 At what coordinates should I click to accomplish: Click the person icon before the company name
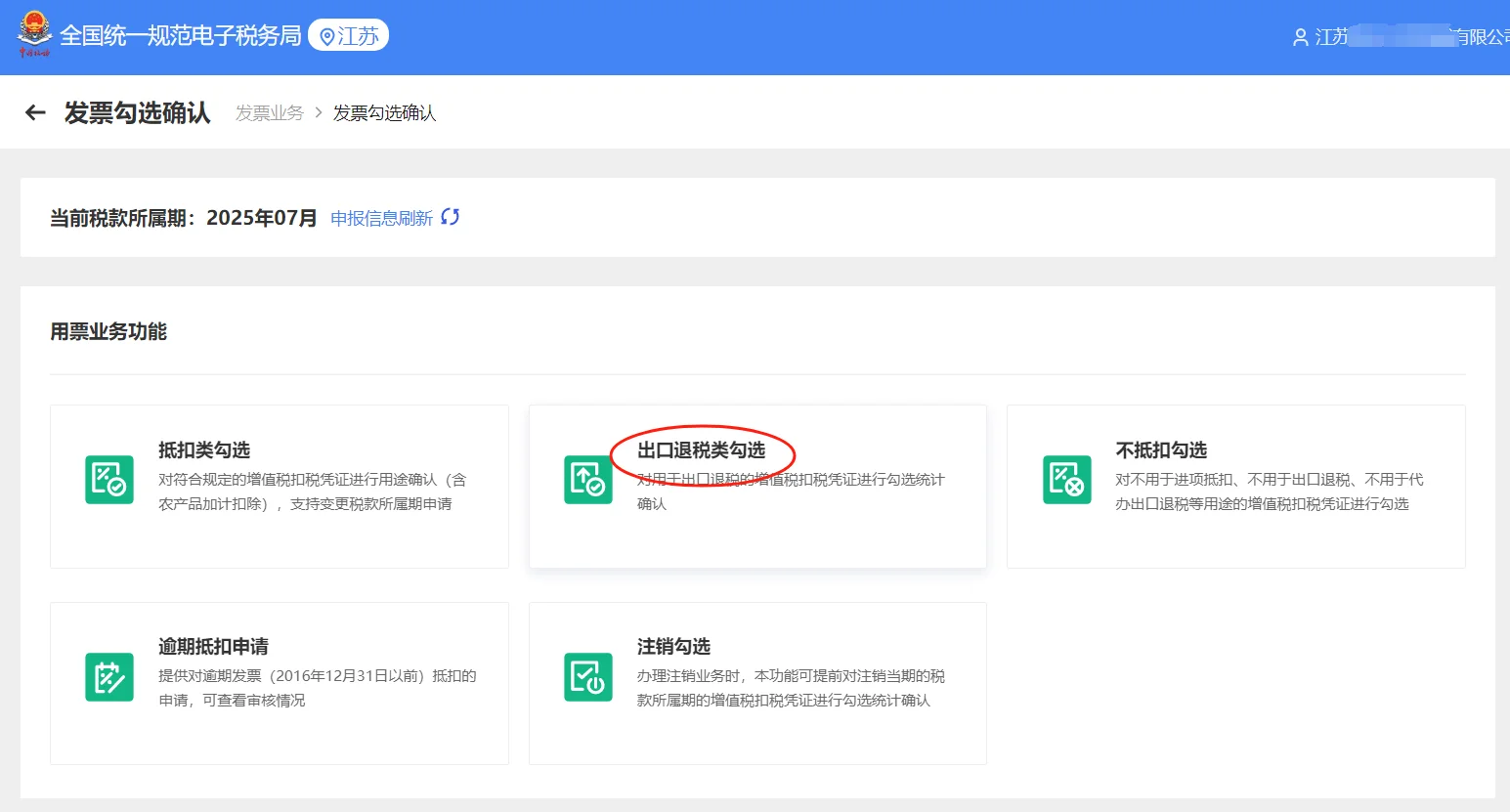click(x=1300, y=37)
